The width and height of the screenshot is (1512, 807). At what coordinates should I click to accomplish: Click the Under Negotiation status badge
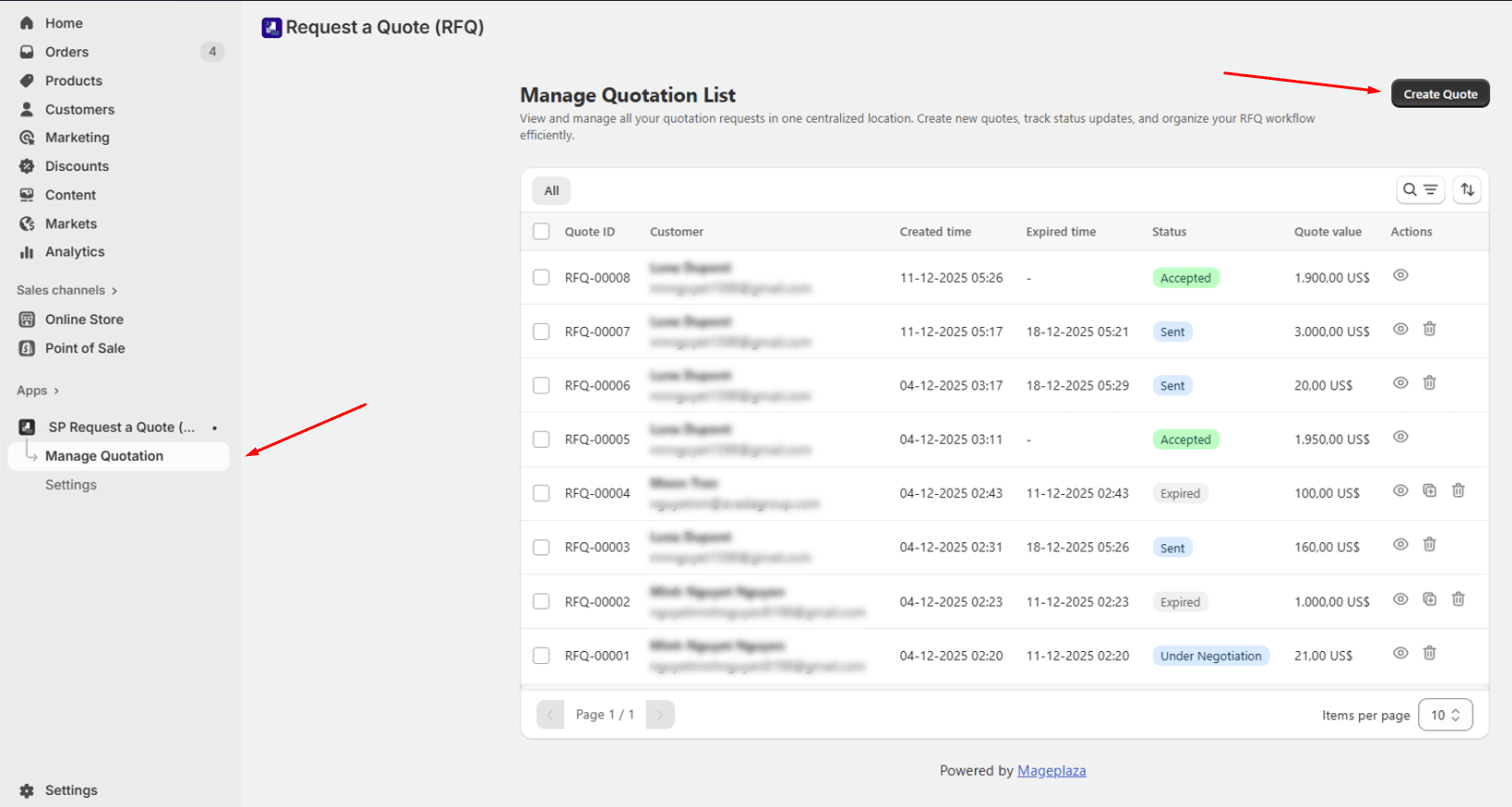[1210, 656]
